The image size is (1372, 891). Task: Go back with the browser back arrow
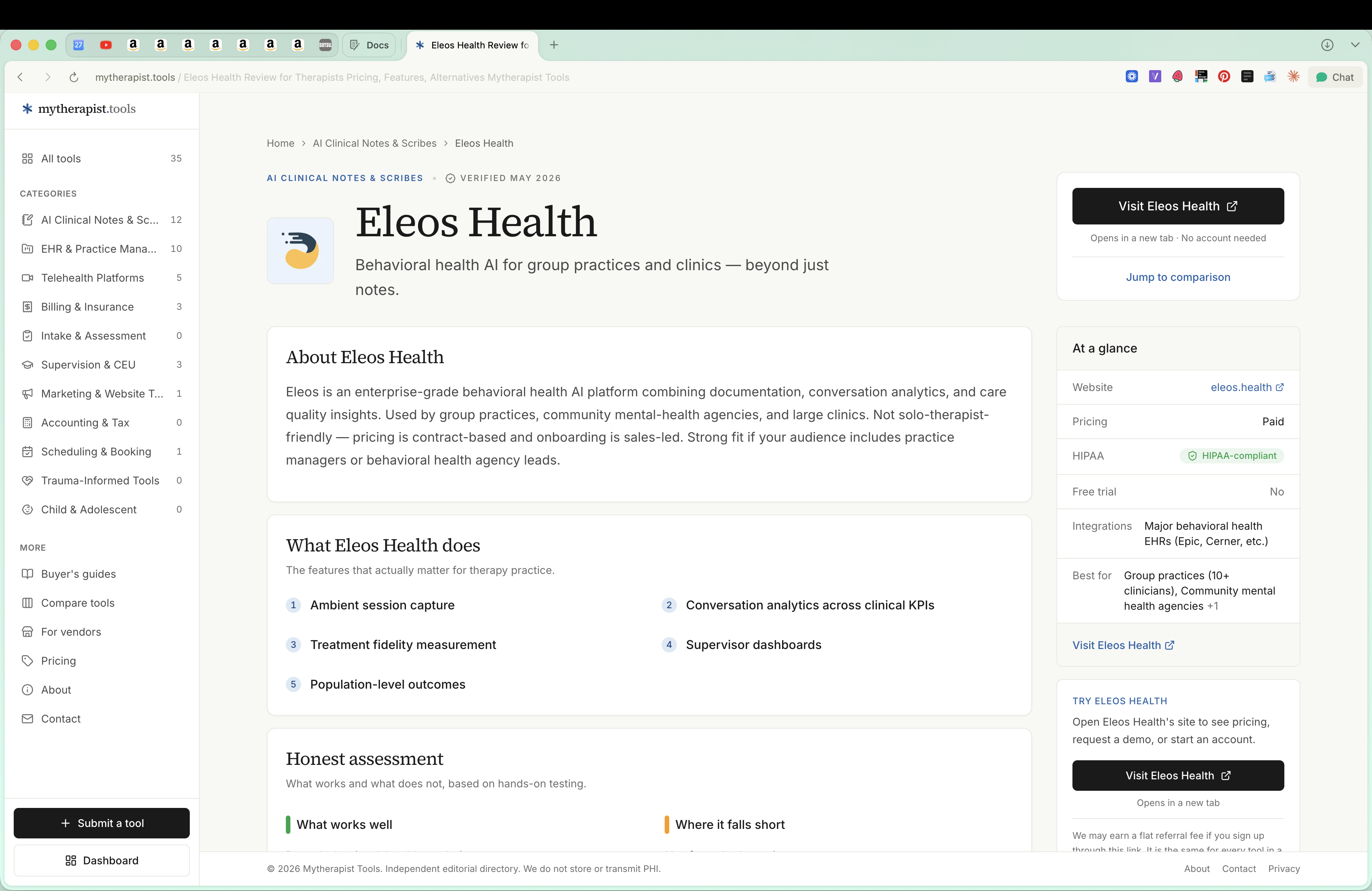[x=21, y=77]
